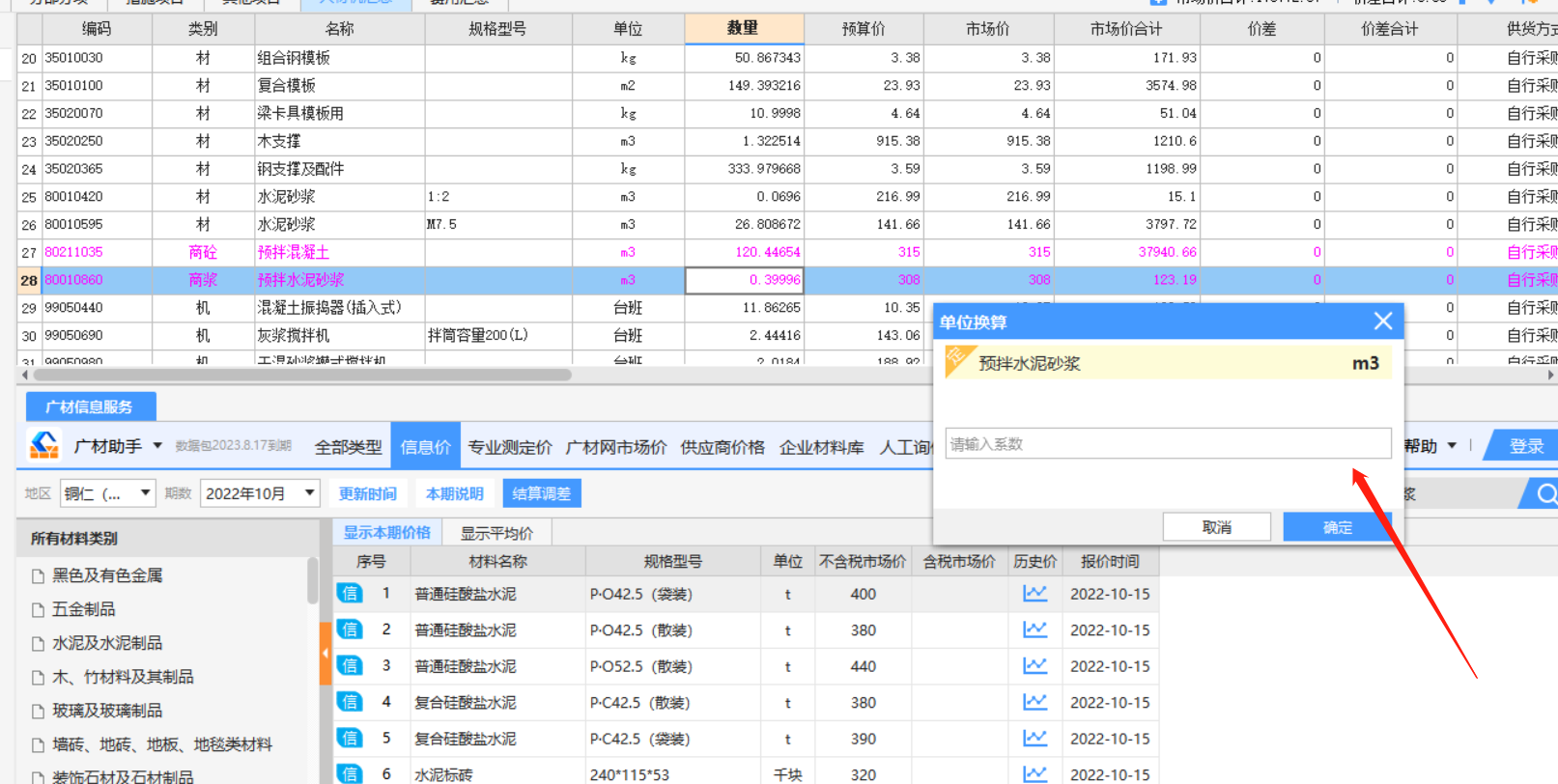
Task: Open history price chart for P·O52.5（散装）
Action: [1034, 666]
